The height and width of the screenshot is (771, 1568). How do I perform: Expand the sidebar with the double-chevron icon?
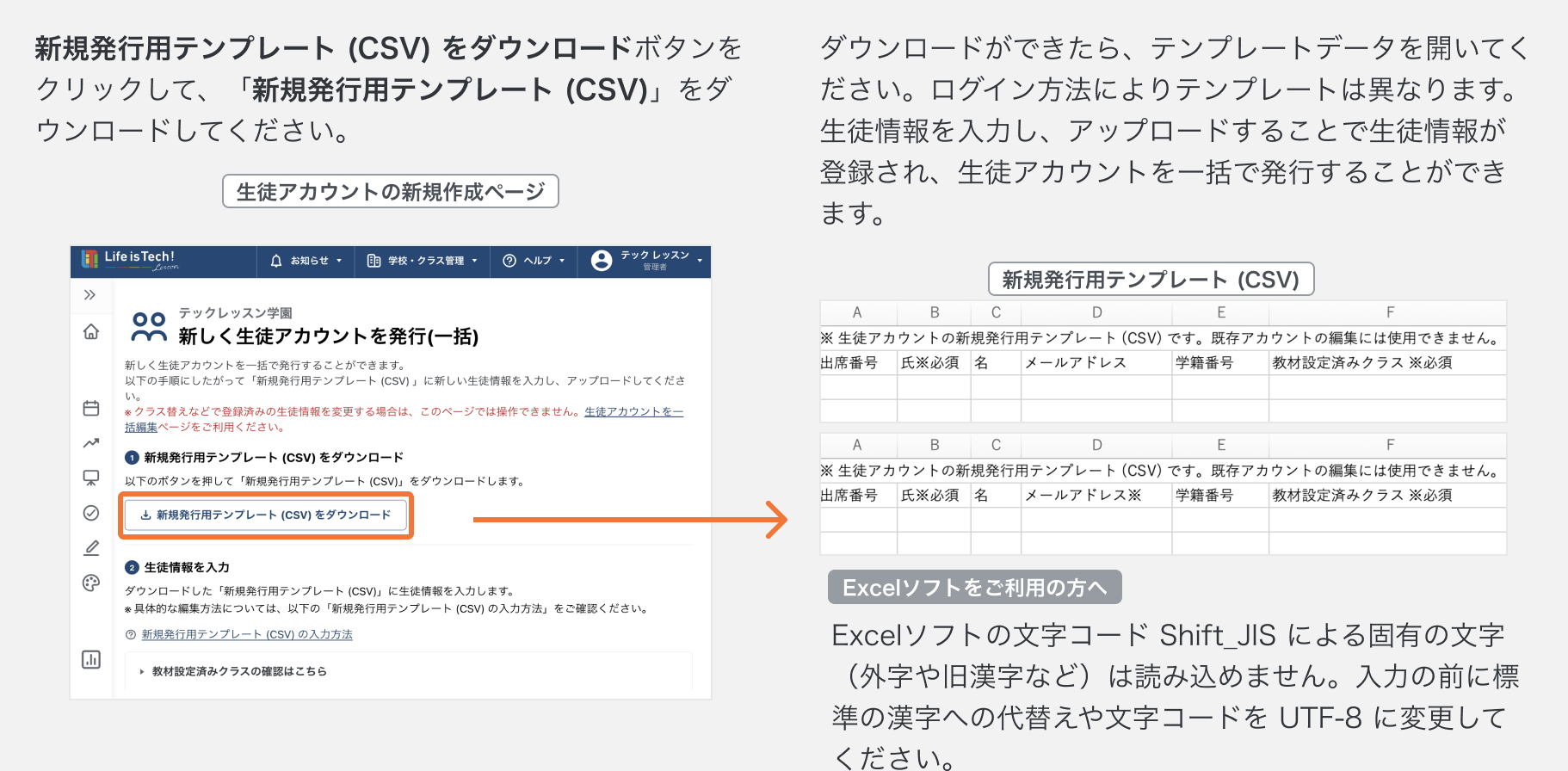90,295
